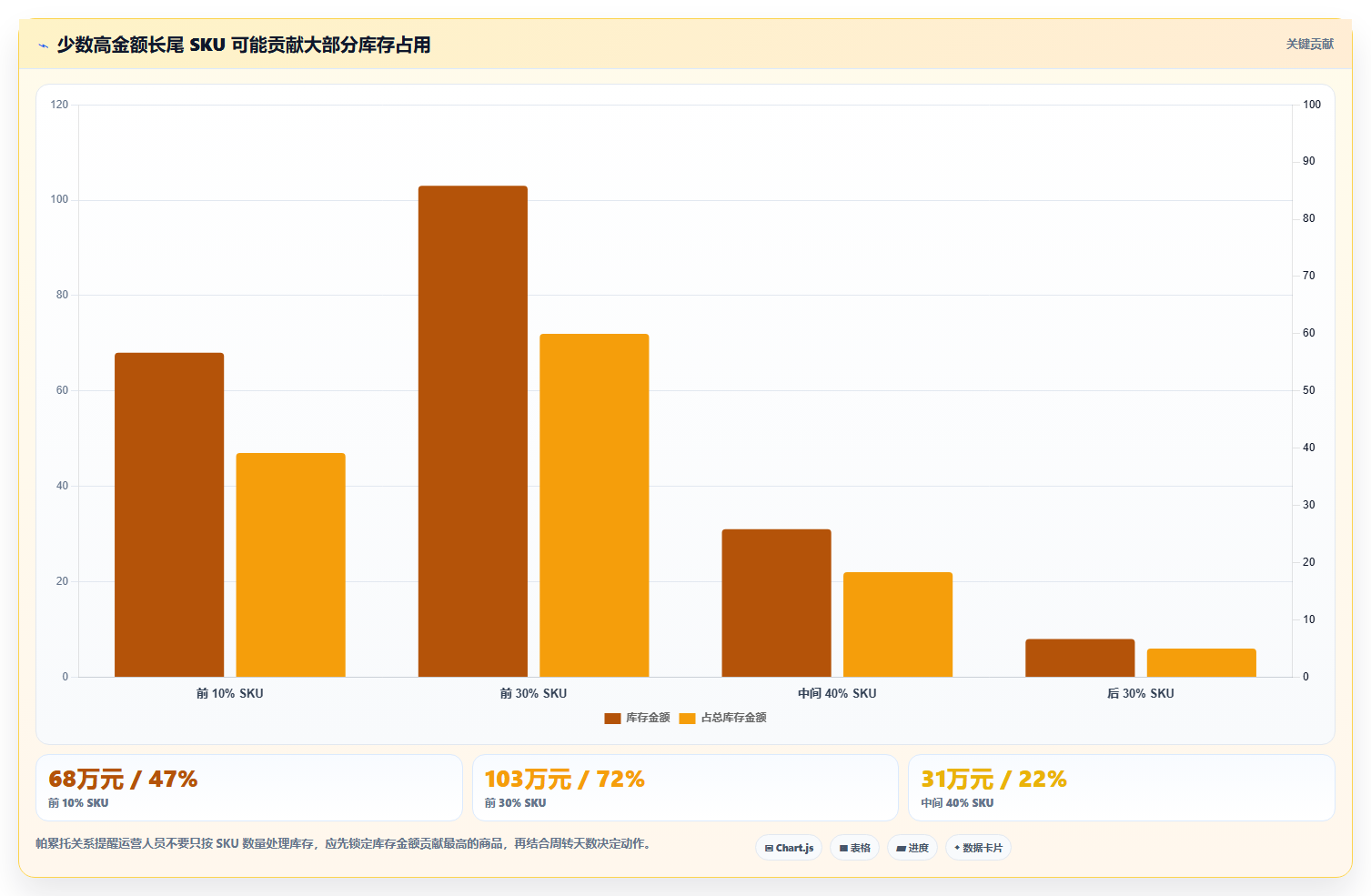The width and height of the screenshot is (1371, 896).
Task: Click the left axis value 120
Action: (x=59, y=105)
